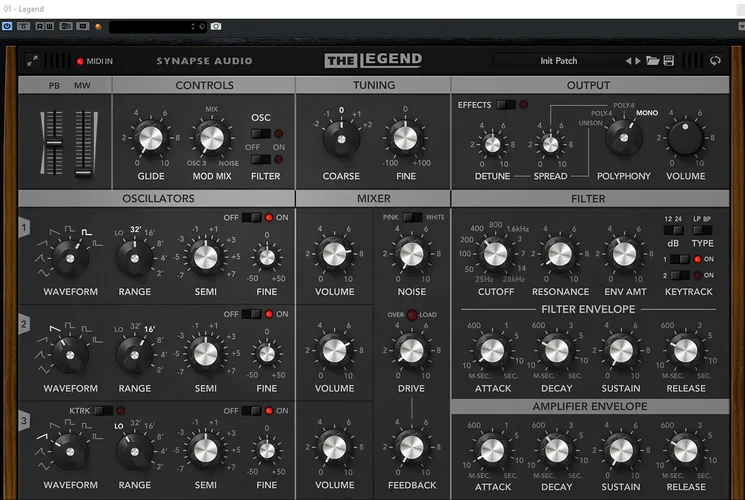Click the filter CUTOFF knob
Image resolution: width=745 pixels, height=500 pixels.
(496, 254)
